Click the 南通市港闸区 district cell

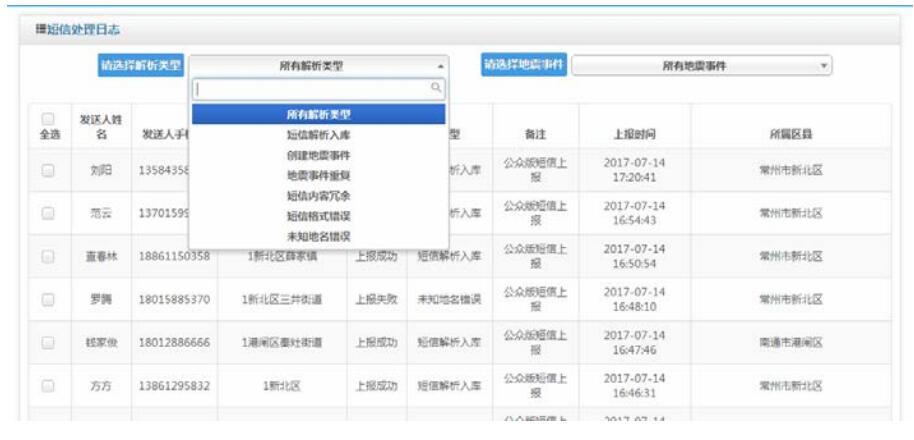(791, 343)
